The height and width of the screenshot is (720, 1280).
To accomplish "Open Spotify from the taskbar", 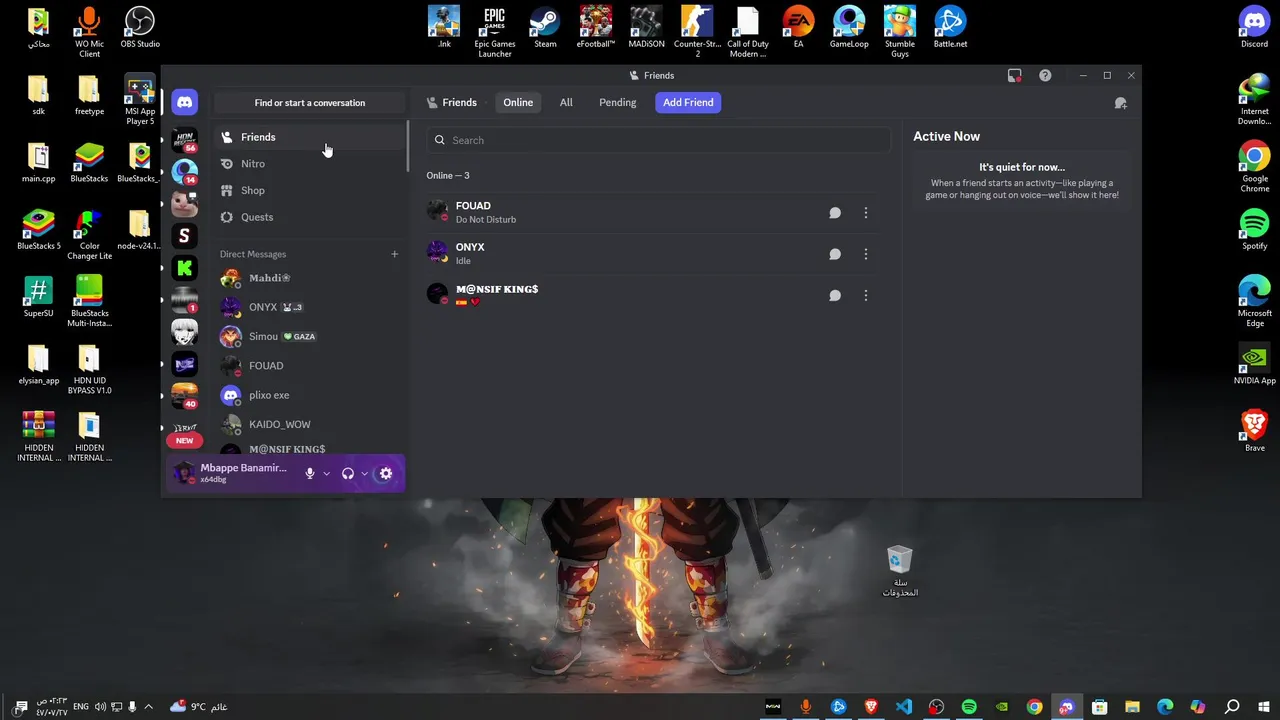I will click(x=969, y=707).
